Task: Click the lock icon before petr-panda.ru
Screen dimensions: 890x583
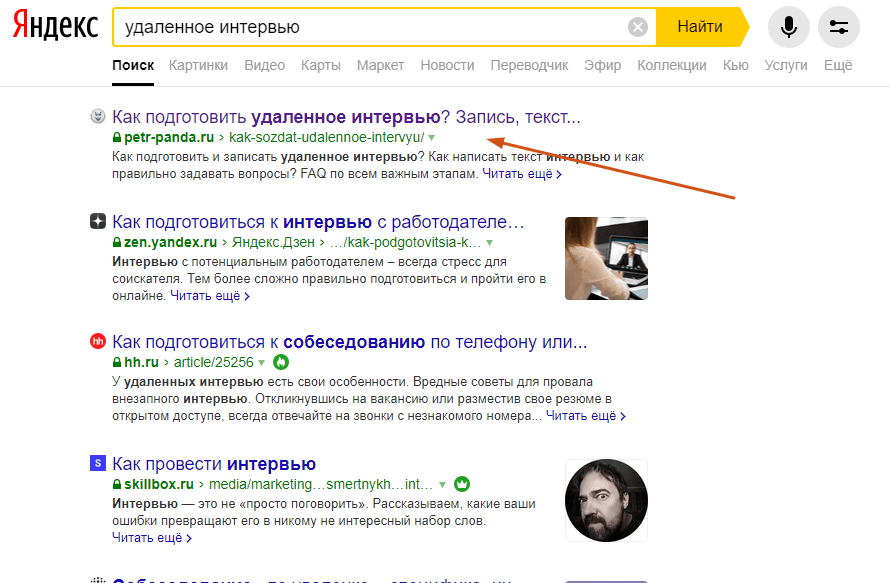Action: 117,137
